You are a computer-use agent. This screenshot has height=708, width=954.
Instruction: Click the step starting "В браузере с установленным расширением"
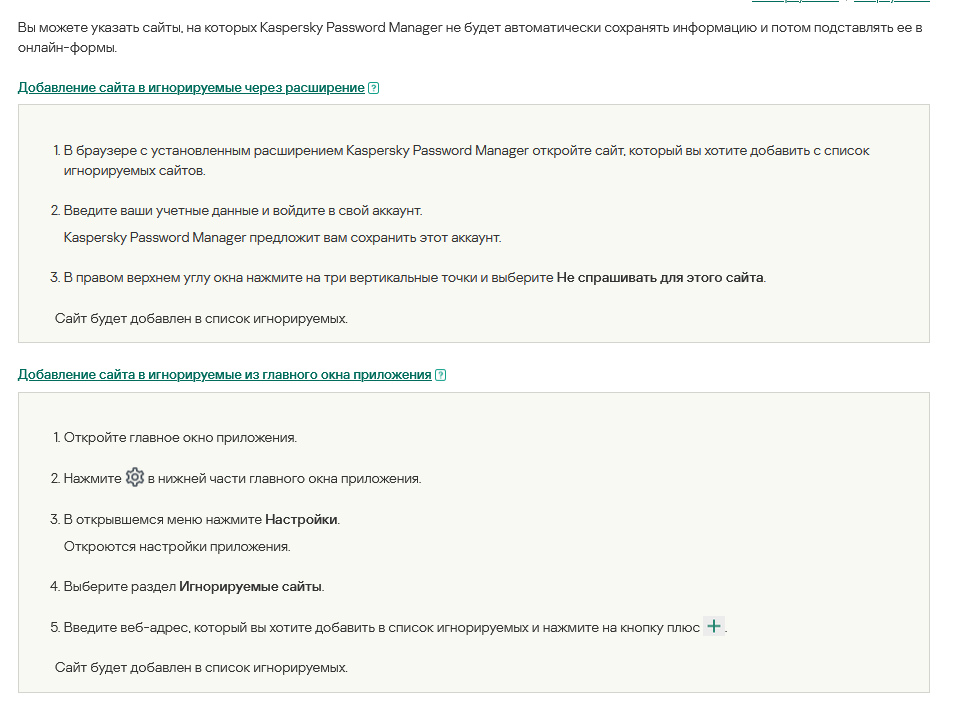pyautogui.click(x=466, y=151)
